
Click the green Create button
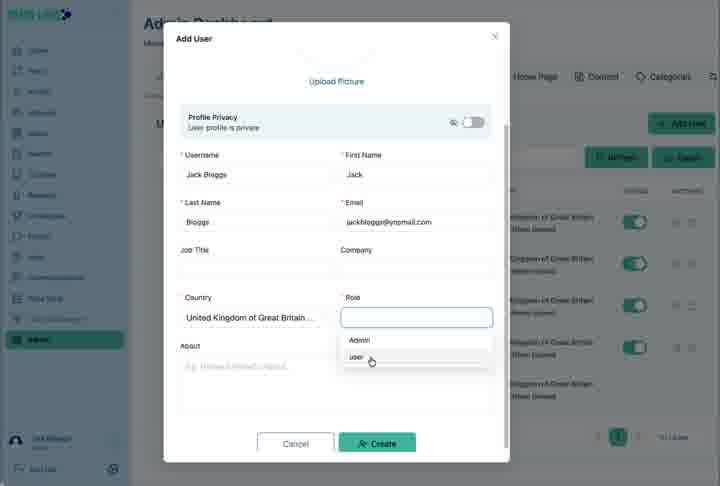(x=377, y=443)
